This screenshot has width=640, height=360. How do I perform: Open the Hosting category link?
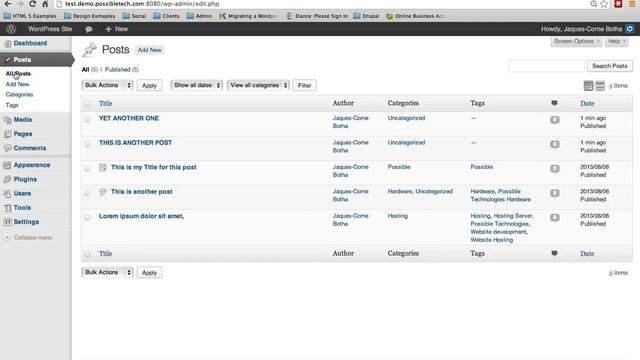(x=398, y=216)
